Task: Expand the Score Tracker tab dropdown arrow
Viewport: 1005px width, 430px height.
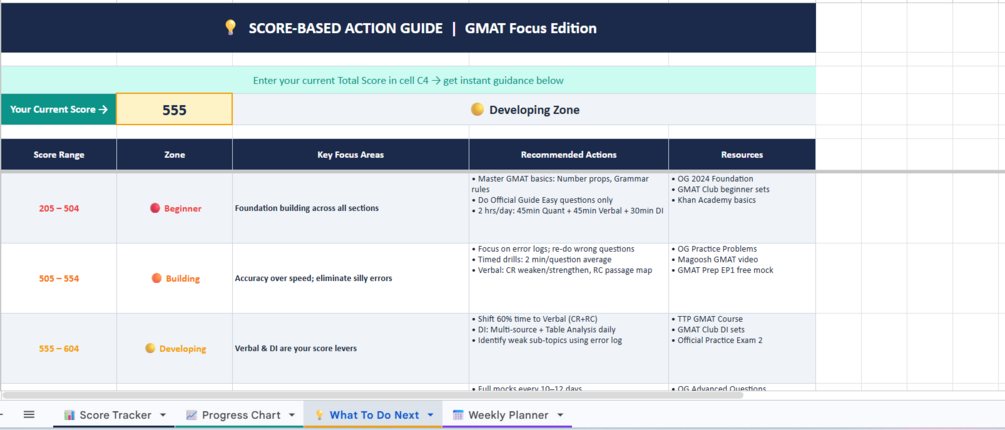Action: [163, 415]
